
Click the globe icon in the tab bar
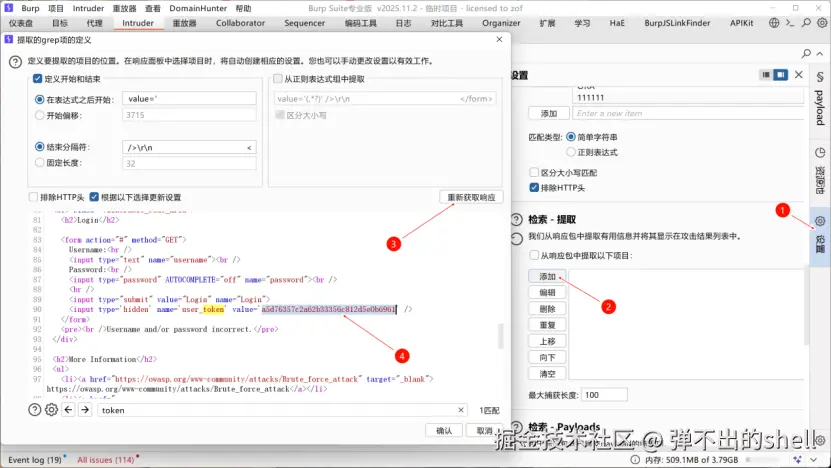click(x=774, y=23)
